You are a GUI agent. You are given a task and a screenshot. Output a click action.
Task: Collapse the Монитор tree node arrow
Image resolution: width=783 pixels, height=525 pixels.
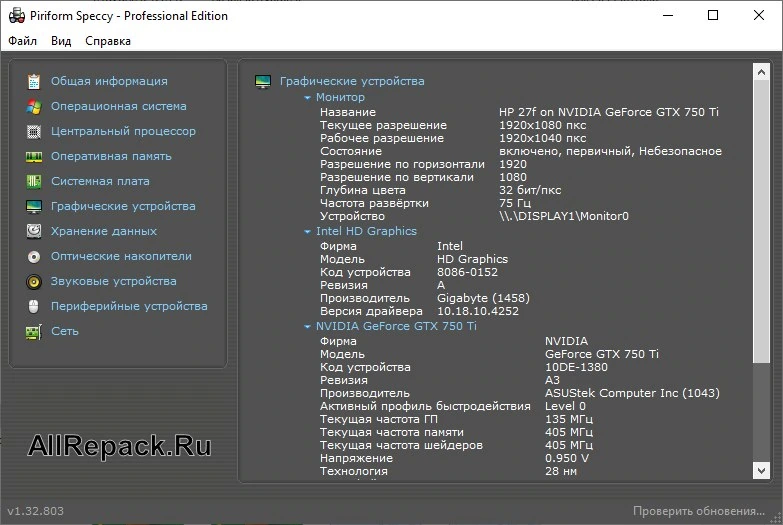(308, 97)
